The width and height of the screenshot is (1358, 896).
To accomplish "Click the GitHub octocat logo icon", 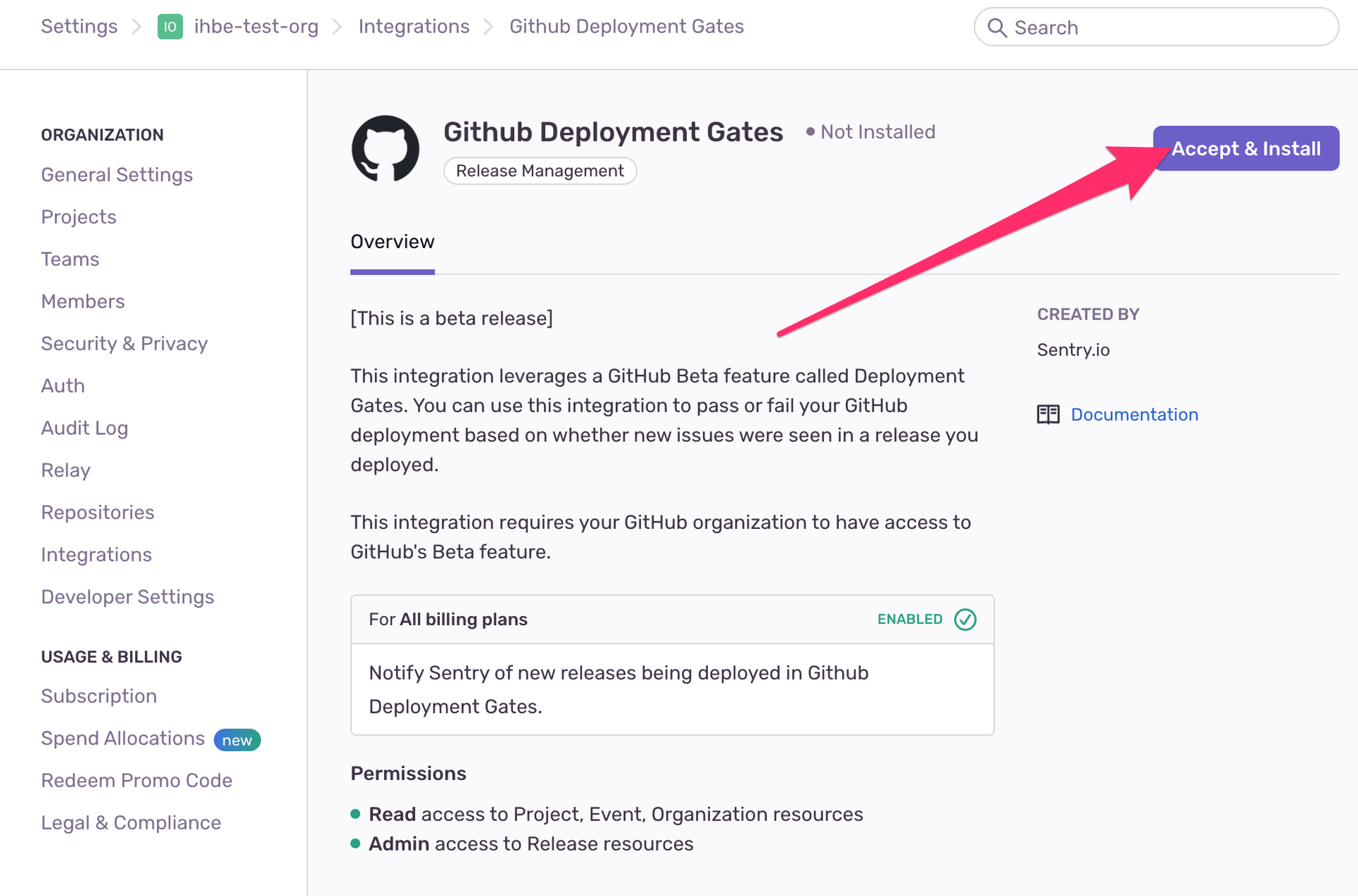I will [385, 149].
